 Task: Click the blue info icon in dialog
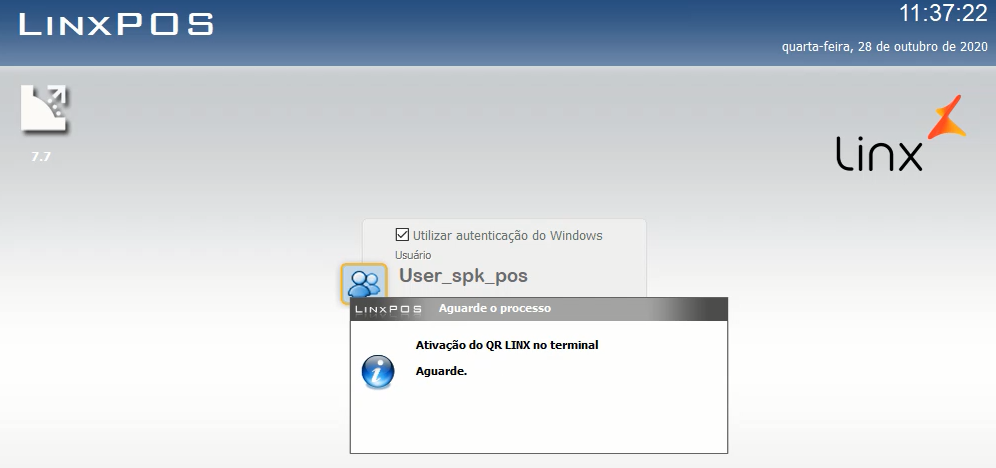click(x=378, y=371)
